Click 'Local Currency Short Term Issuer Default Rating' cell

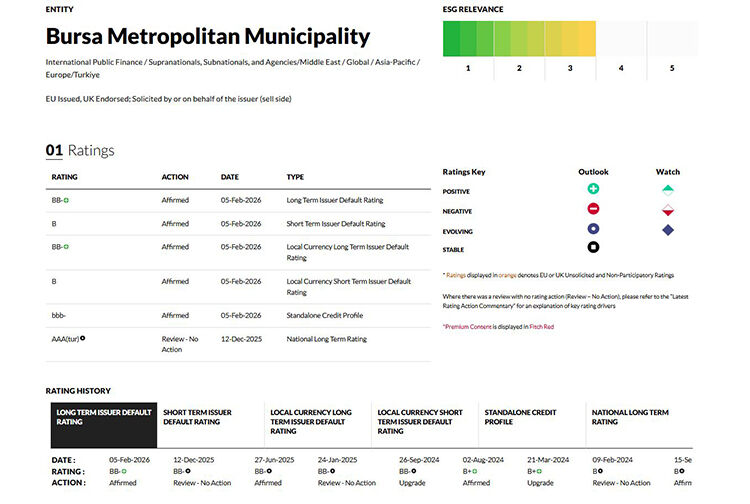349,287
